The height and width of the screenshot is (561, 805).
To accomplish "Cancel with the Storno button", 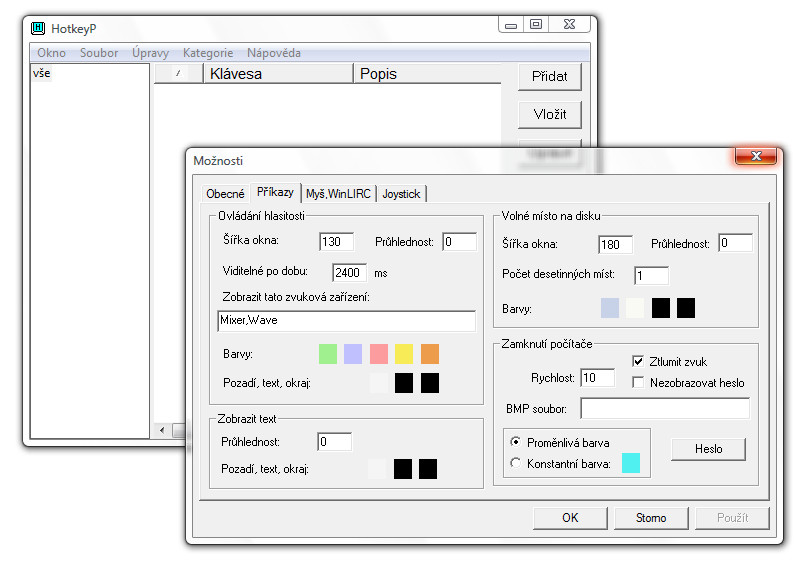I will [651, 518].
